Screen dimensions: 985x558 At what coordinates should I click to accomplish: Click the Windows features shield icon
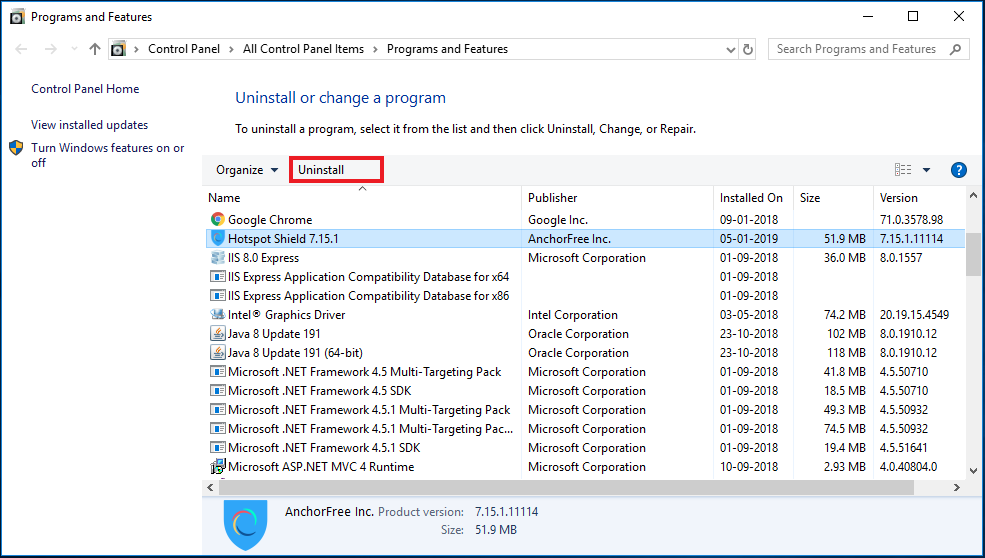16,148
